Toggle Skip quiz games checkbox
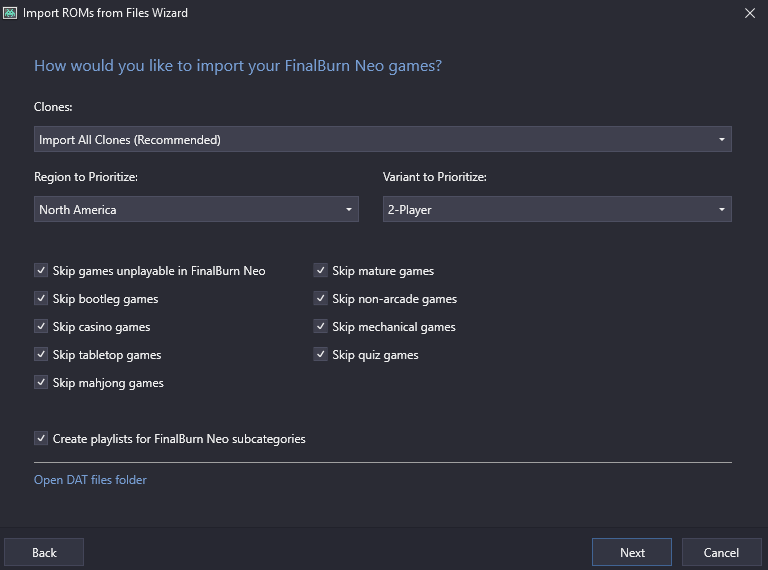 pos(321,355)
